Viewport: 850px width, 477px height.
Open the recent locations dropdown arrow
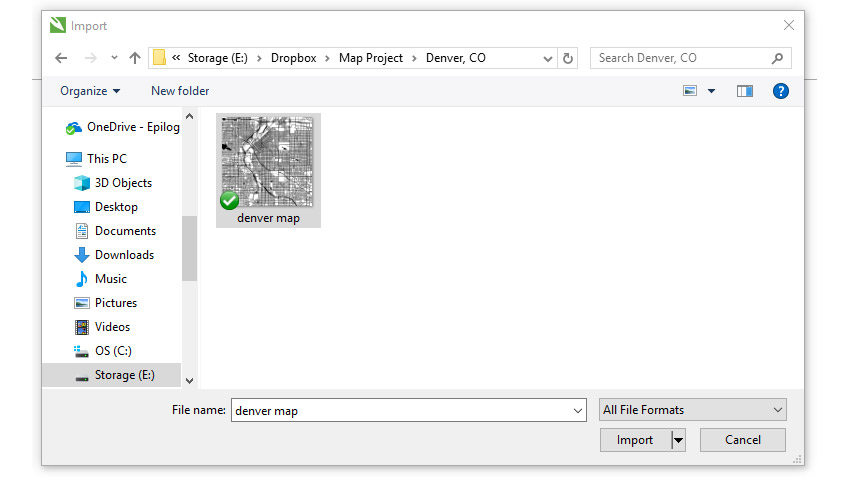[x=114, y=58]
